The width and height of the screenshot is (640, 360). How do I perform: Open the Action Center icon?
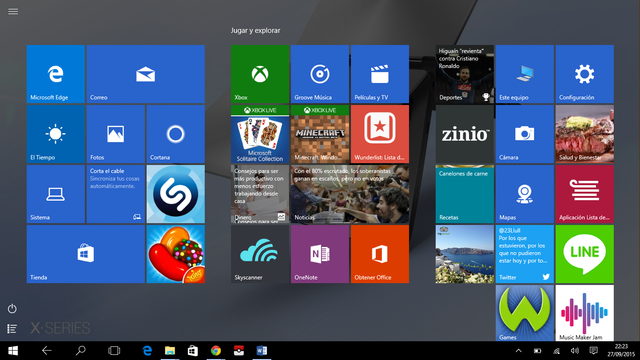pos(594,351)
